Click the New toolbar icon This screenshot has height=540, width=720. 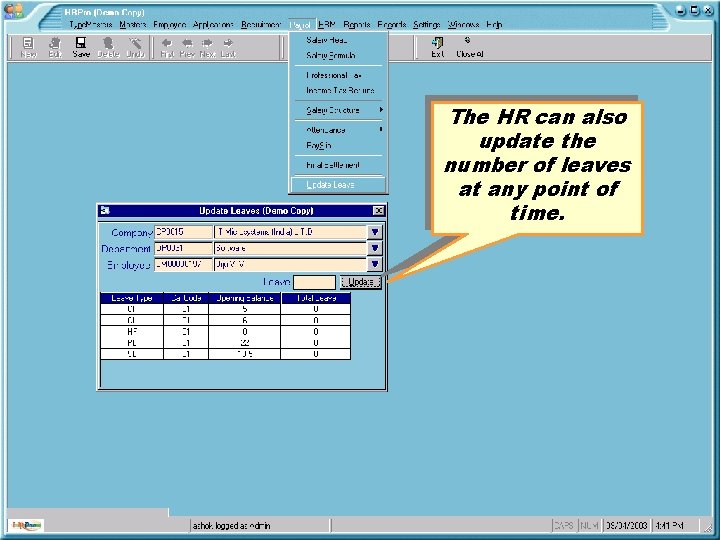28,43
